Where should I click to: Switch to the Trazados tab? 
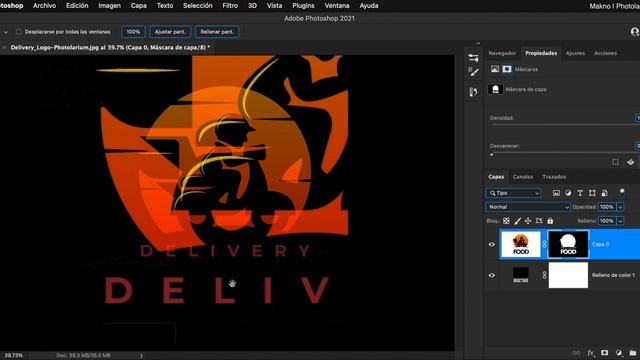point(554,177)
